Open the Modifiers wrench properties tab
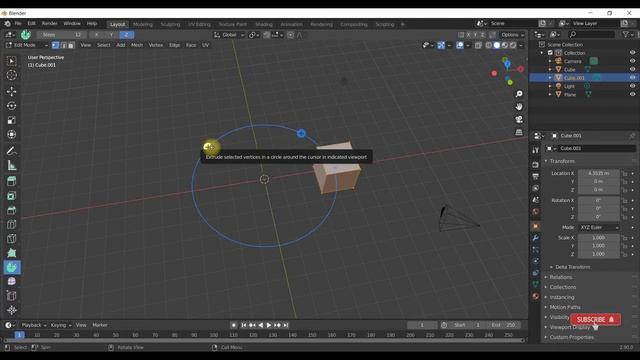The width and height of the screenshot is (640, 360). click(536, 238)
